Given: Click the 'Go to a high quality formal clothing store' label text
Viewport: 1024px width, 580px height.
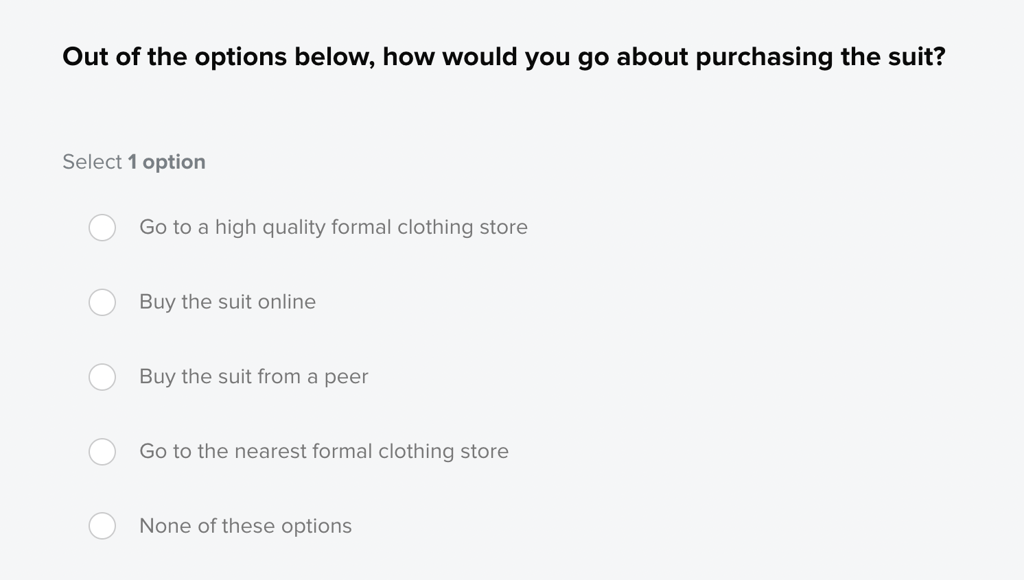Looking at the screenshot, I should [x=333, y=227].
